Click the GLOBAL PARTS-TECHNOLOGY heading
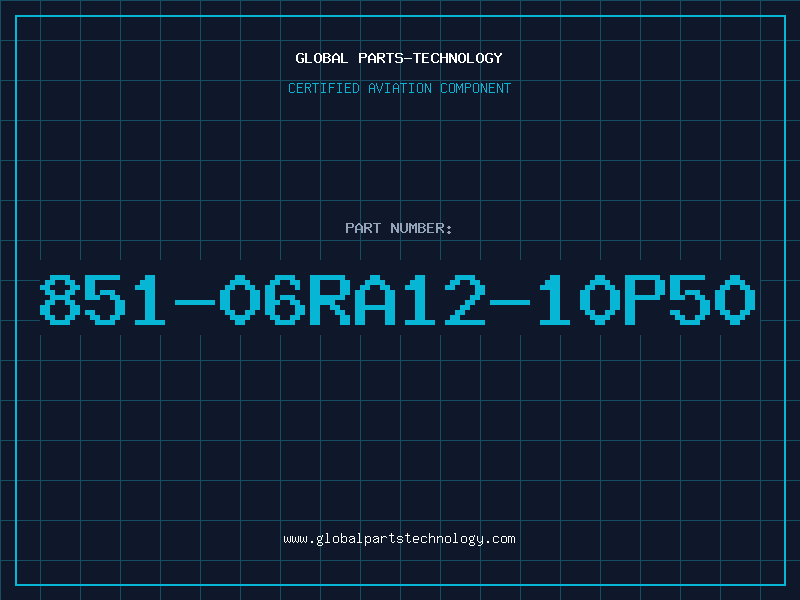The width and height of the screenshot is (800, 600). coord(399,58)
